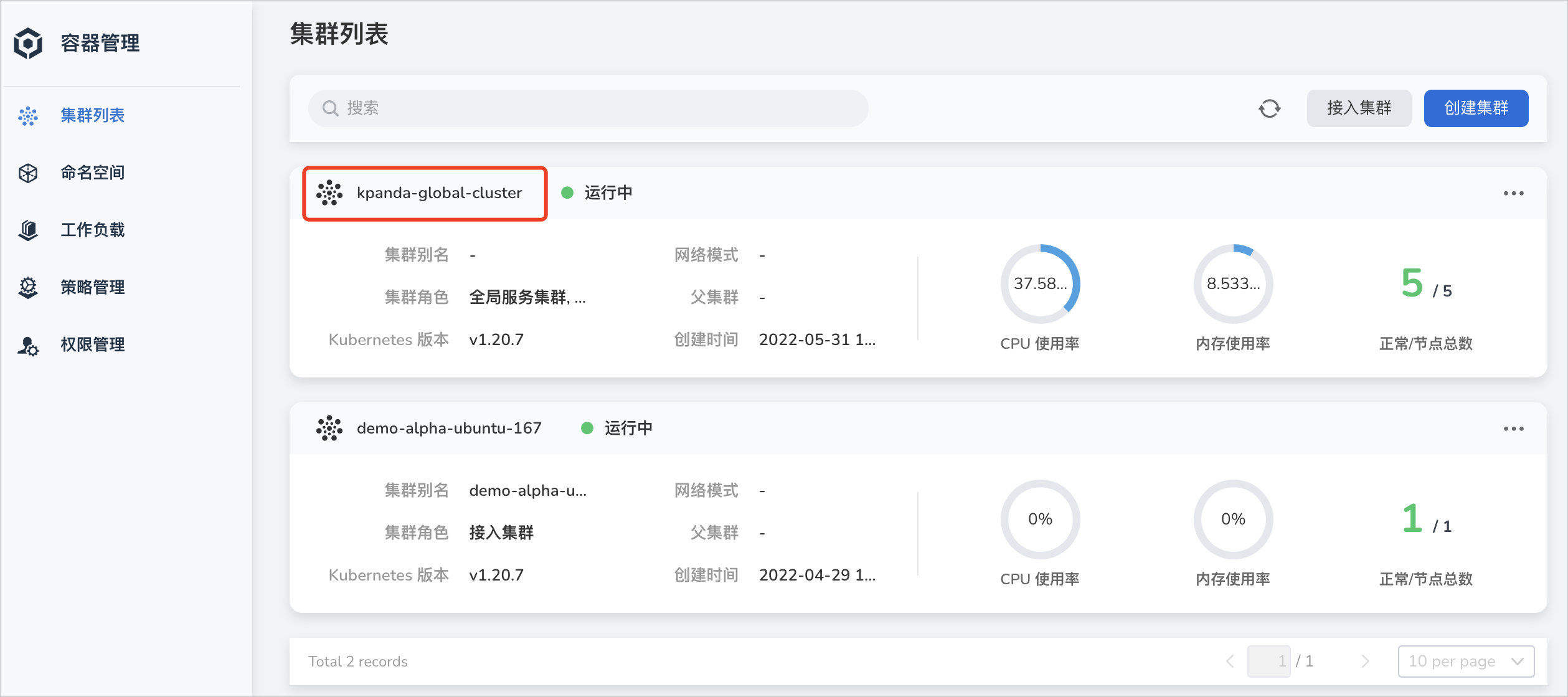
Task: Click the 容器管理 title text
Action: [100, 44]
